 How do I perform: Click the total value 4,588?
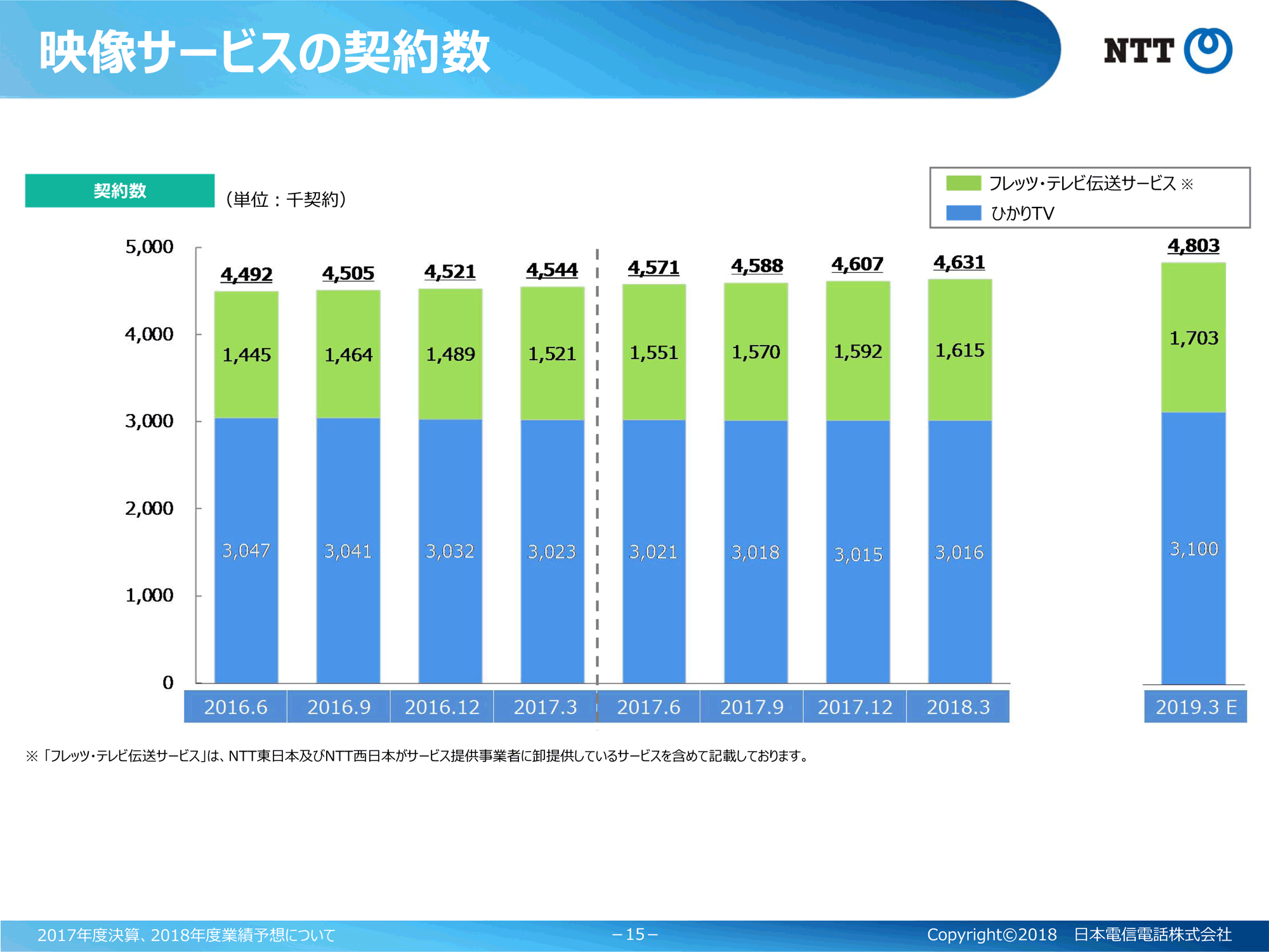tap(757, 266)
